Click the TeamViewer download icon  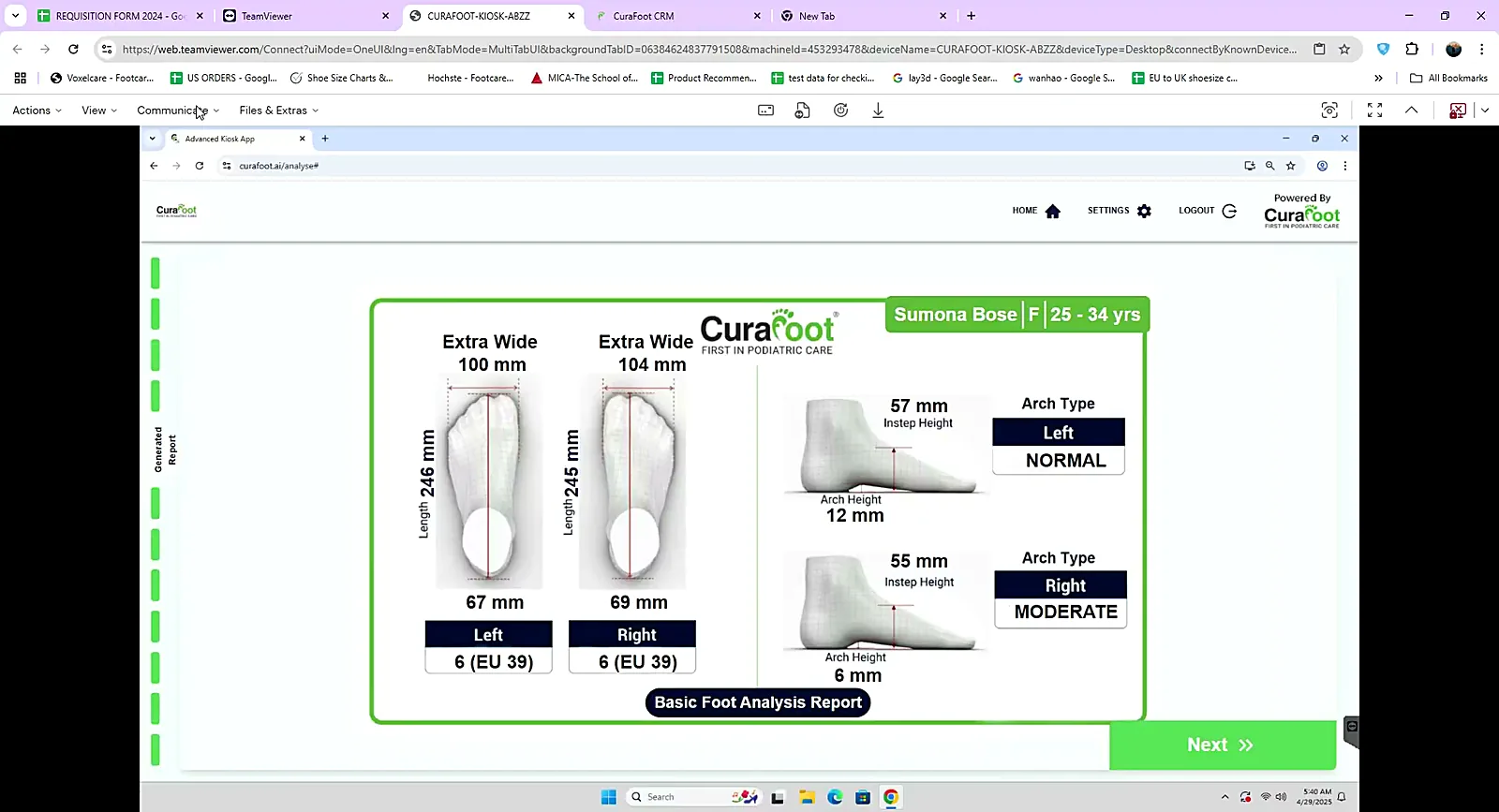(878, 111)
